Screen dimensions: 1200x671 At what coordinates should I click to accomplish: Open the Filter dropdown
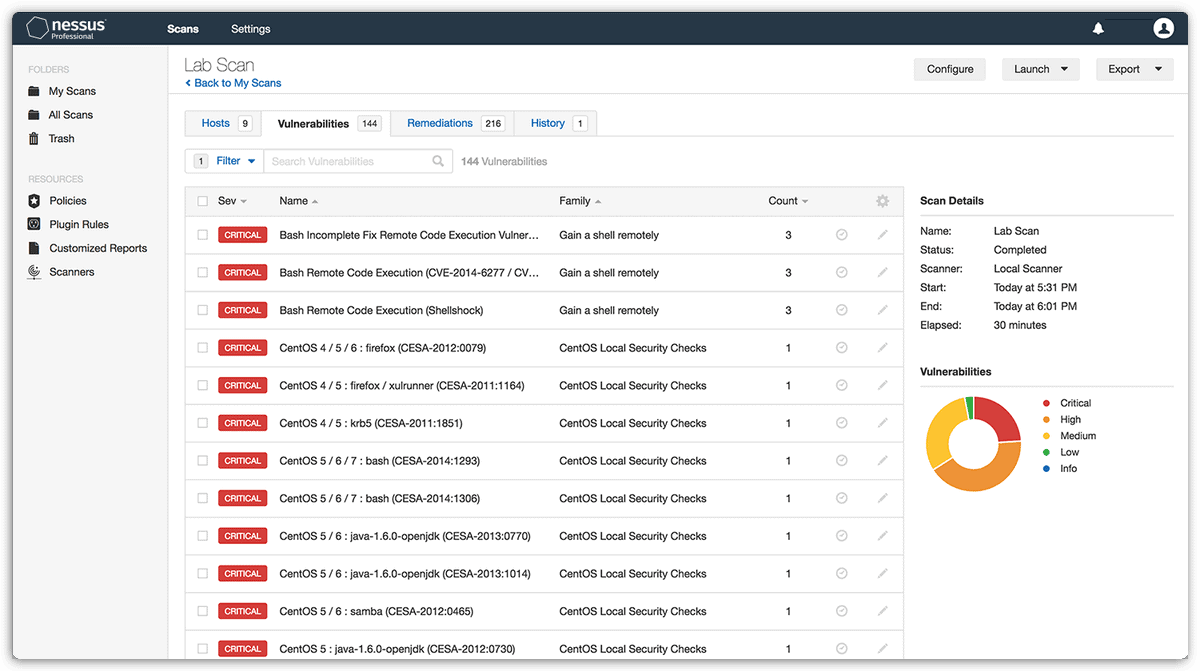tap(224, 161)
